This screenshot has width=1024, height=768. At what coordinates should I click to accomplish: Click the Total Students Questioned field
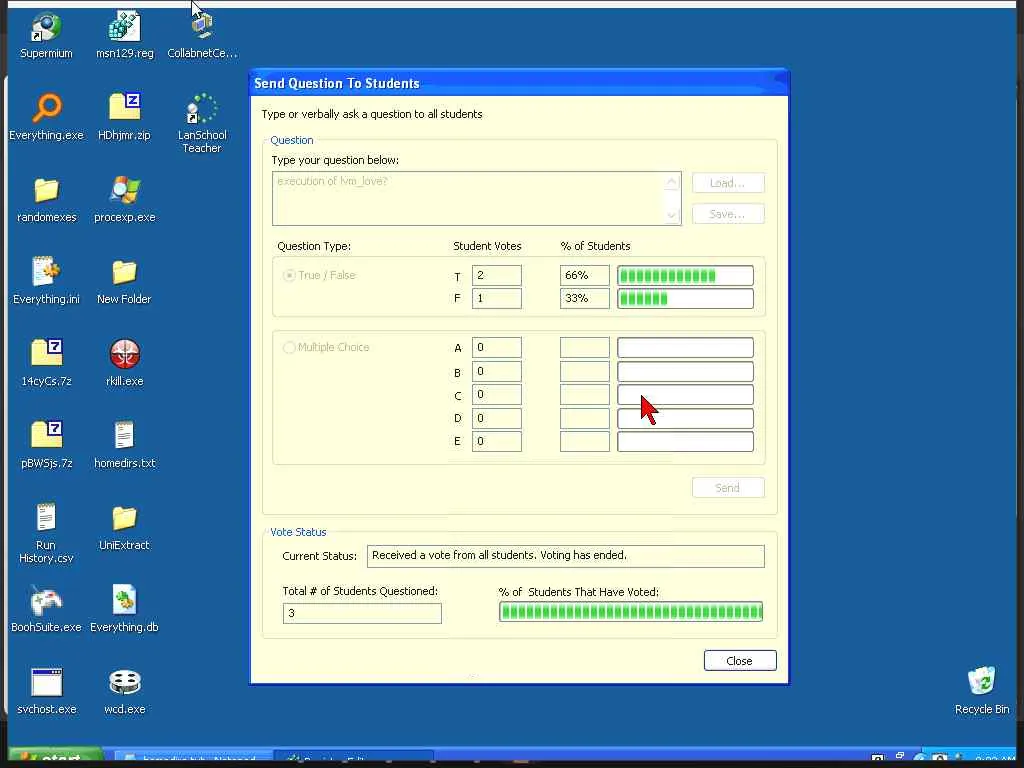[x=362, y=613]
